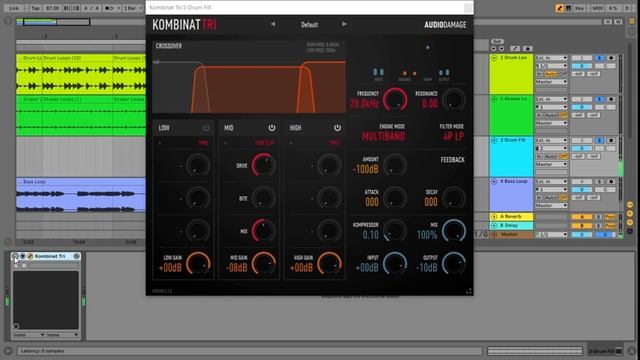This screenshot has width=640, height=360.
Task: Click the Bass Loop clip in arrangement
Action: coord(81,195)
